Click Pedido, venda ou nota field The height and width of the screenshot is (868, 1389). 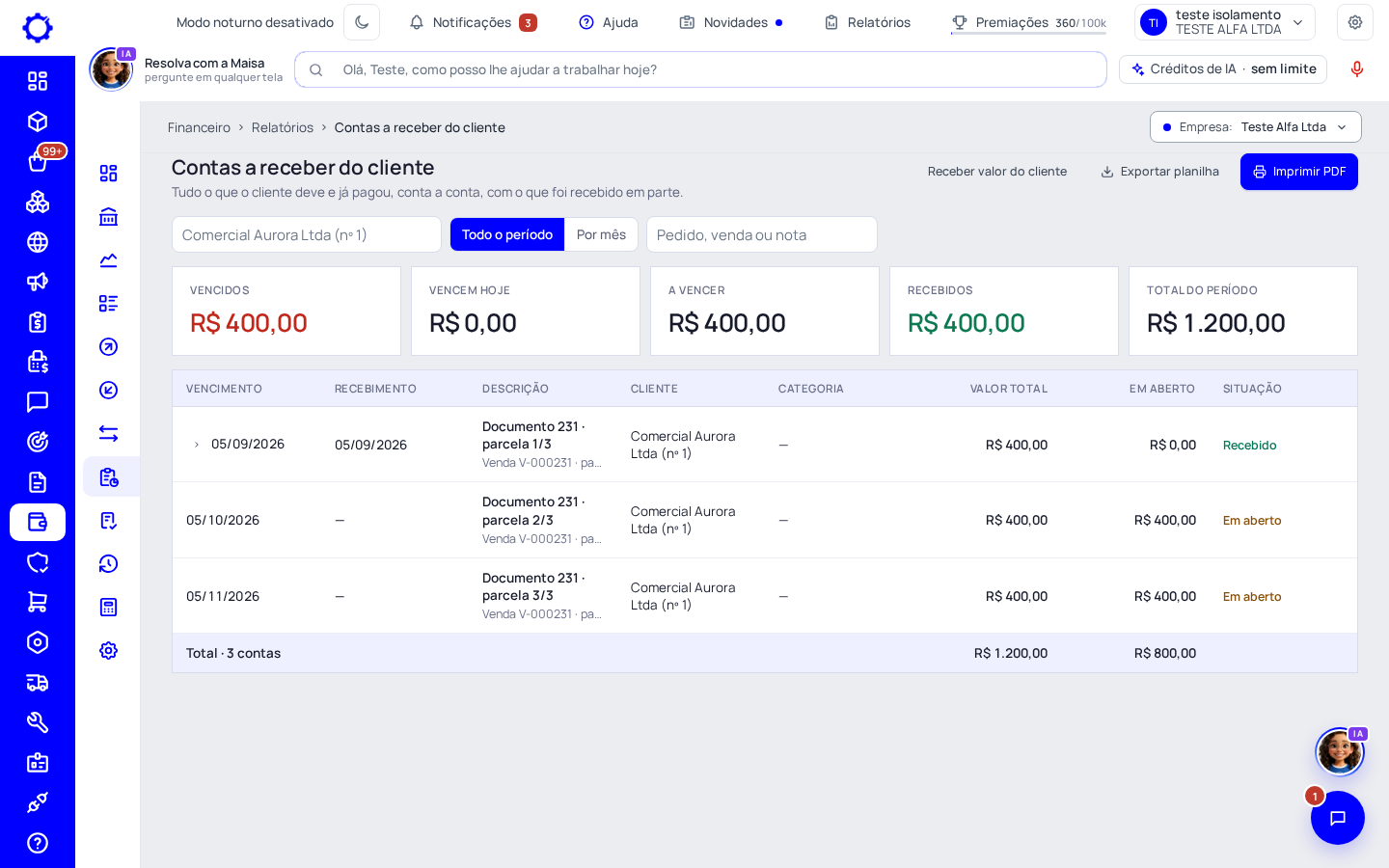click(762, 234)
